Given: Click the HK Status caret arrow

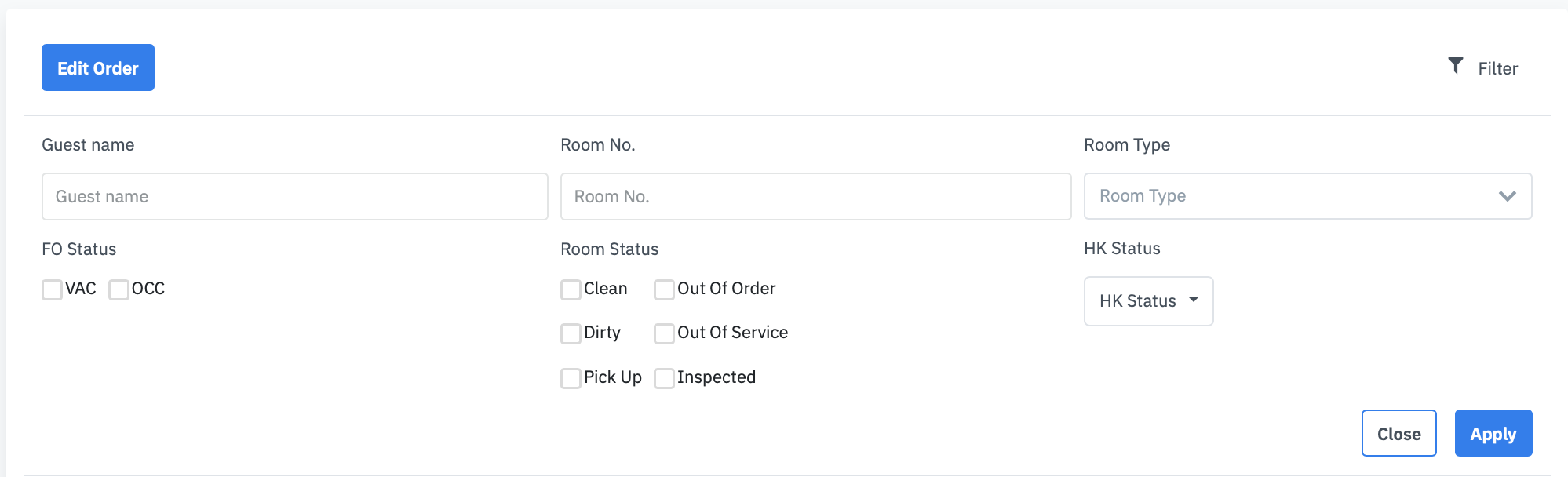Looking at the screenshot, I should (1194, 300).
